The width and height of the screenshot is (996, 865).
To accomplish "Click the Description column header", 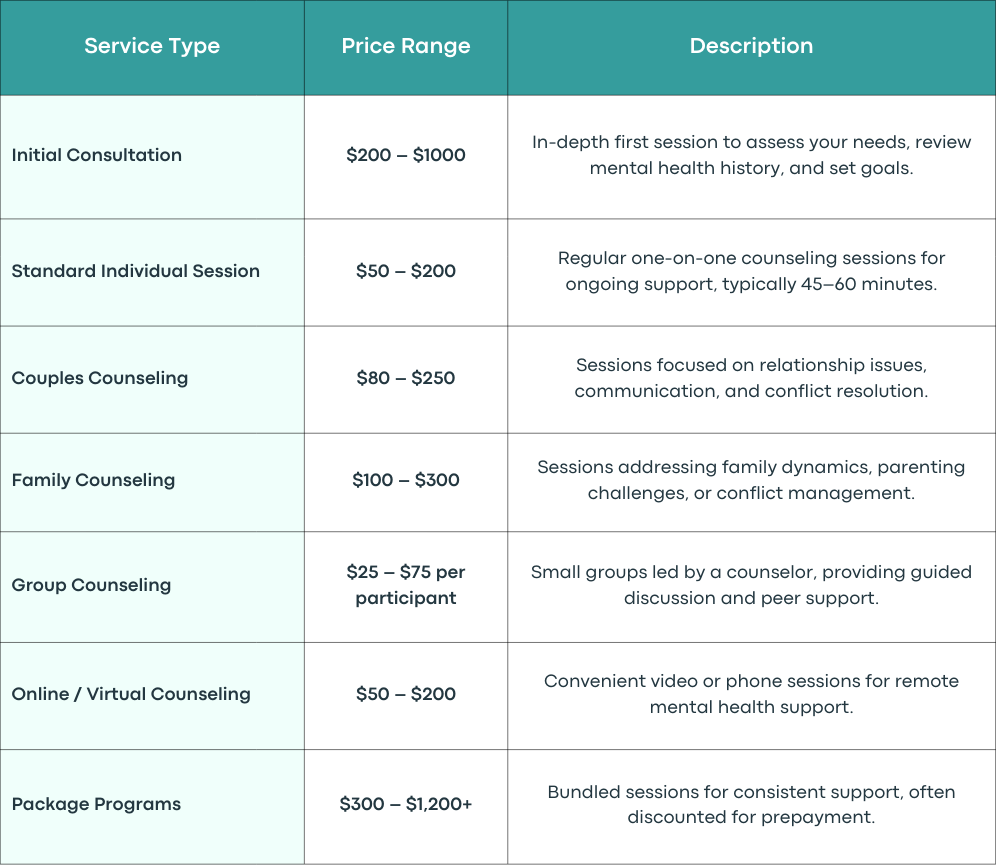I will [751, 46].
